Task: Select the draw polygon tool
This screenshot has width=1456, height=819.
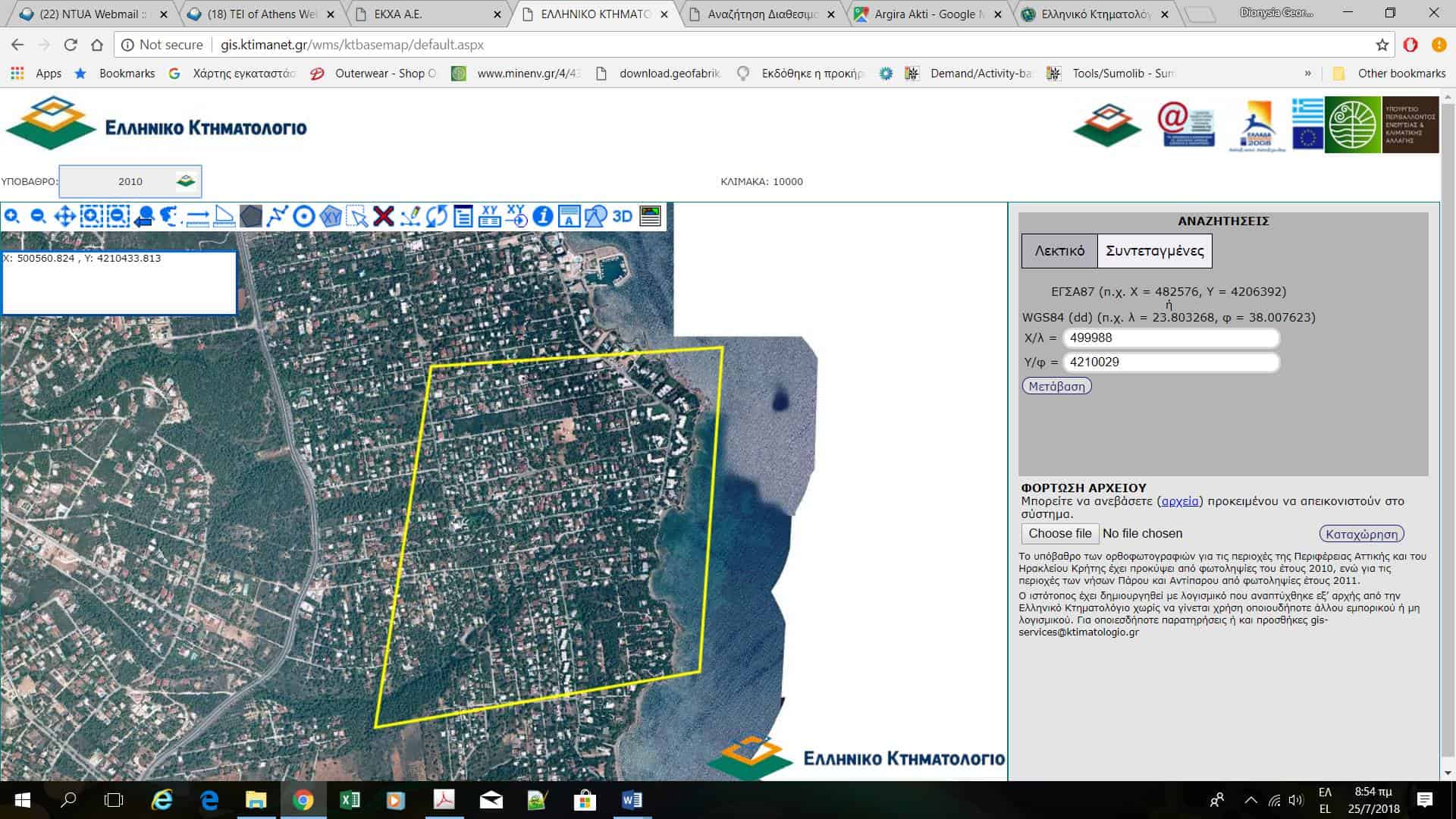Action: click(x=251, y=217)
